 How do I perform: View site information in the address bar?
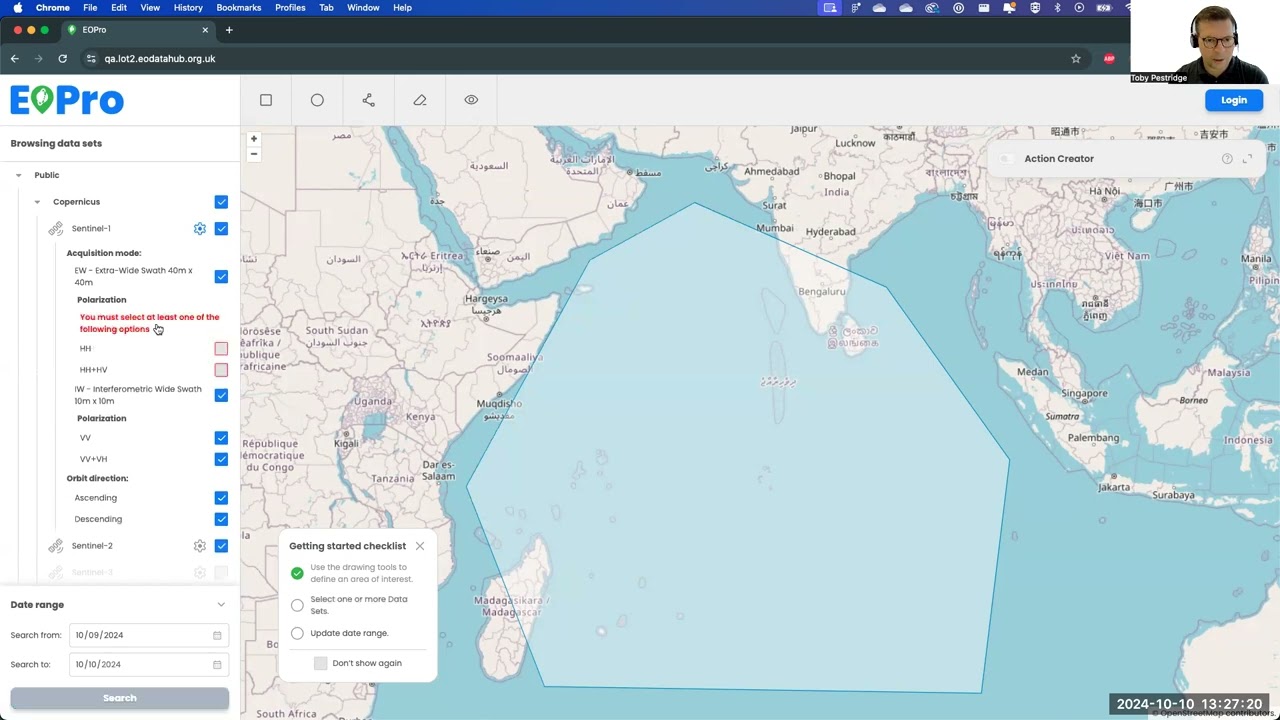pyautogui.click(x=91, y=59)
